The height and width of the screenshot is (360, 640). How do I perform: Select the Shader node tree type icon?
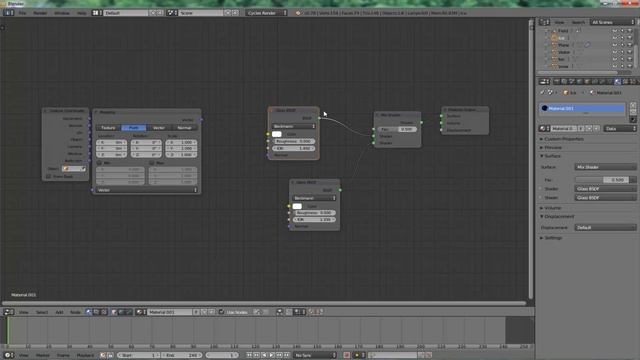point(89,312)
